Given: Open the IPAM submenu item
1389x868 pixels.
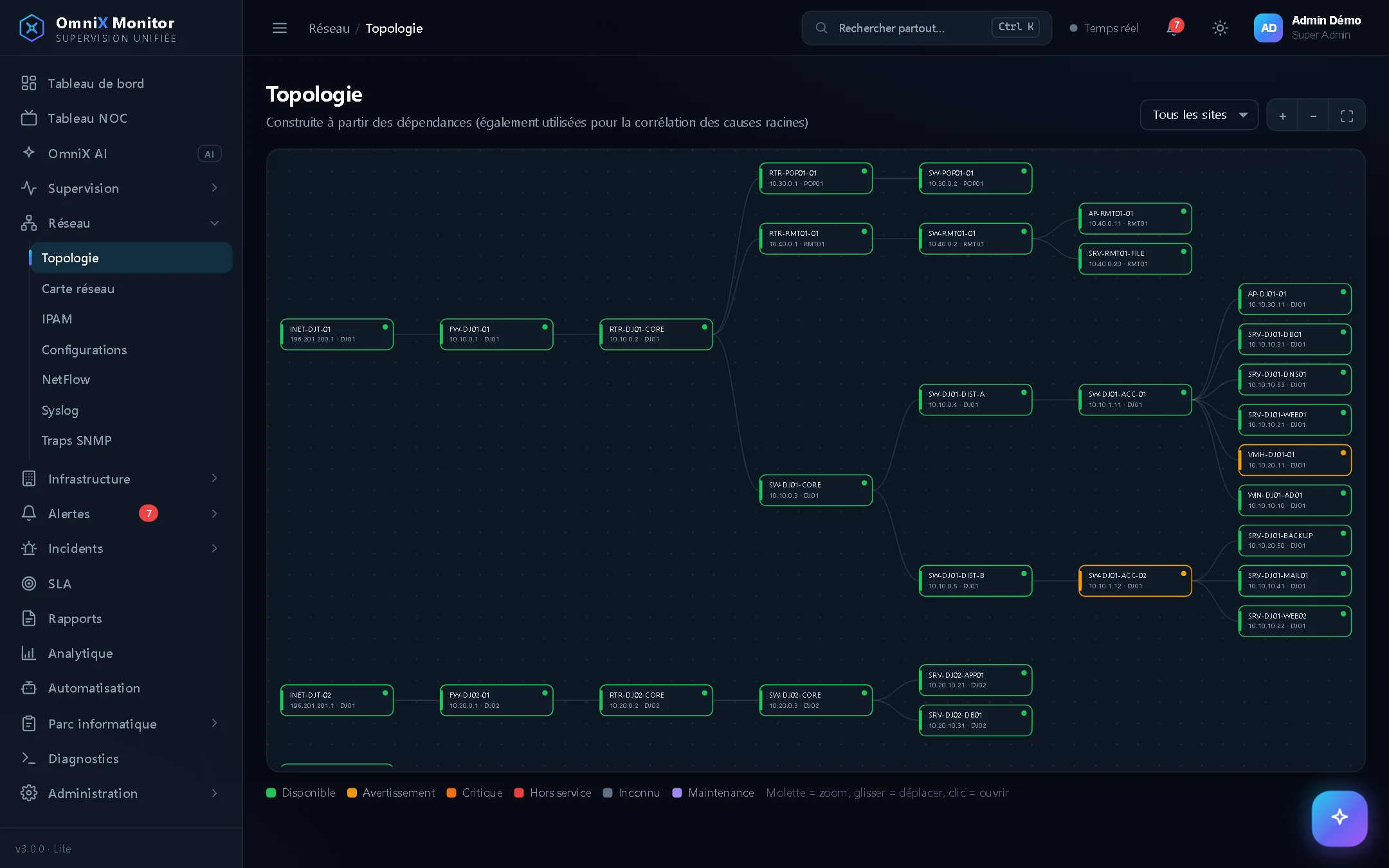Looking at the screenshot, I should tap(131, 319).
